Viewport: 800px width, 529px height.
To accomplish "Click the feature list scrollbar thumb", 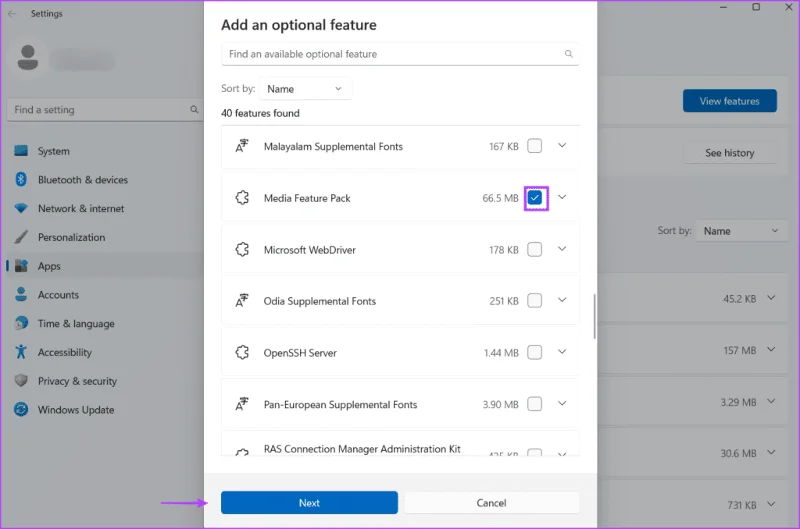I will (594, 316).
